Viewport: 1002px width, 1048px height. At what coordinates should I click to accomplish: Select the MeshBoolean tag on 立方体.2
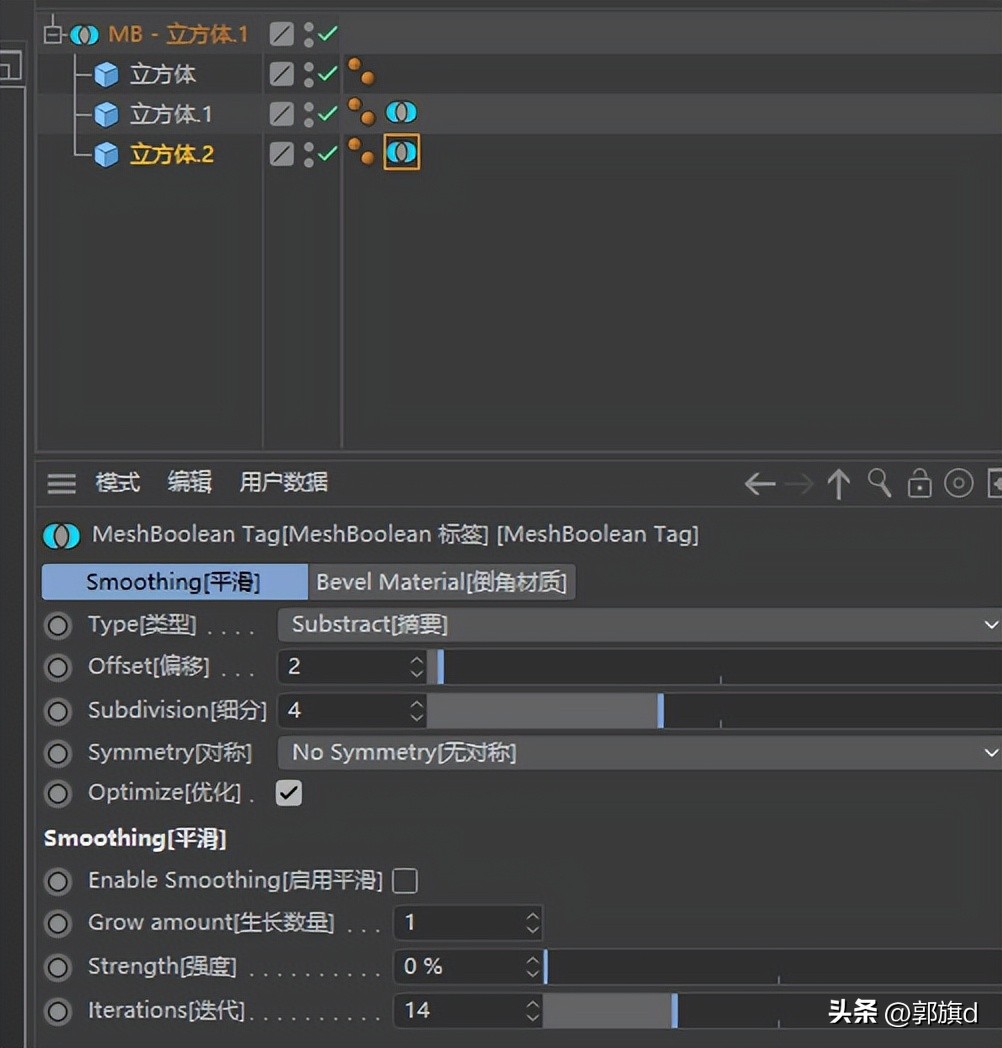point(399,154)
